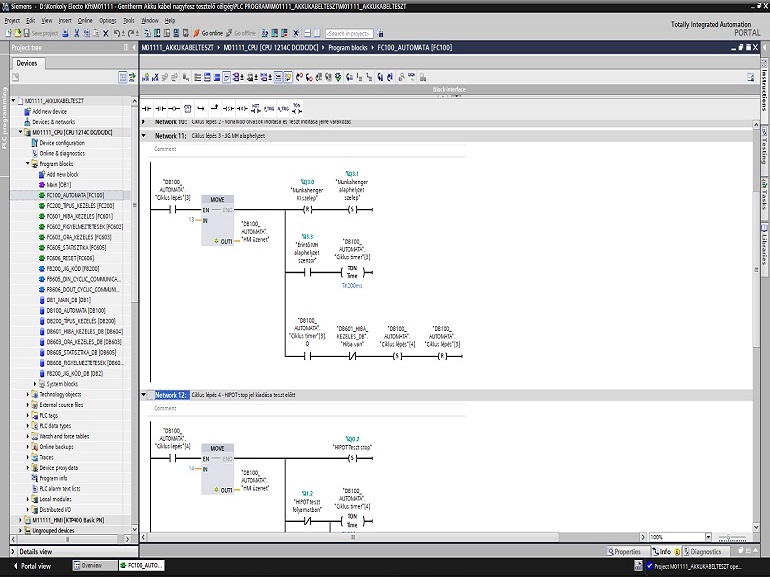Click the Save project button

41,33
